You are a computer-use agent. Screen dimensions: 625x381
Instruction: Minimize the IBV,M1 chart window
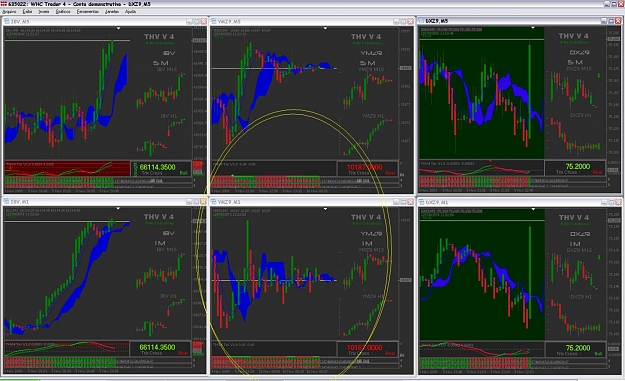[189, 202]
